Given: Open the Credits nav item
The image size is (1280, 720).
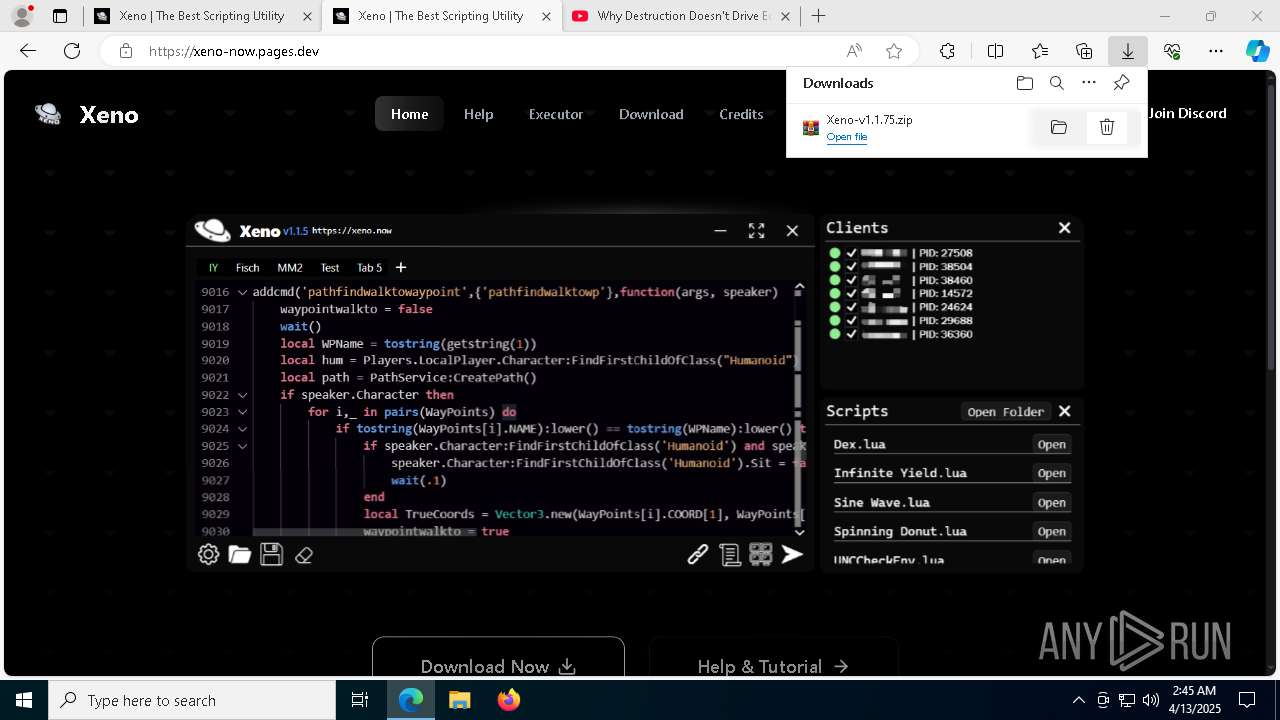Looking at the screenshot, I should click(741, 114).
